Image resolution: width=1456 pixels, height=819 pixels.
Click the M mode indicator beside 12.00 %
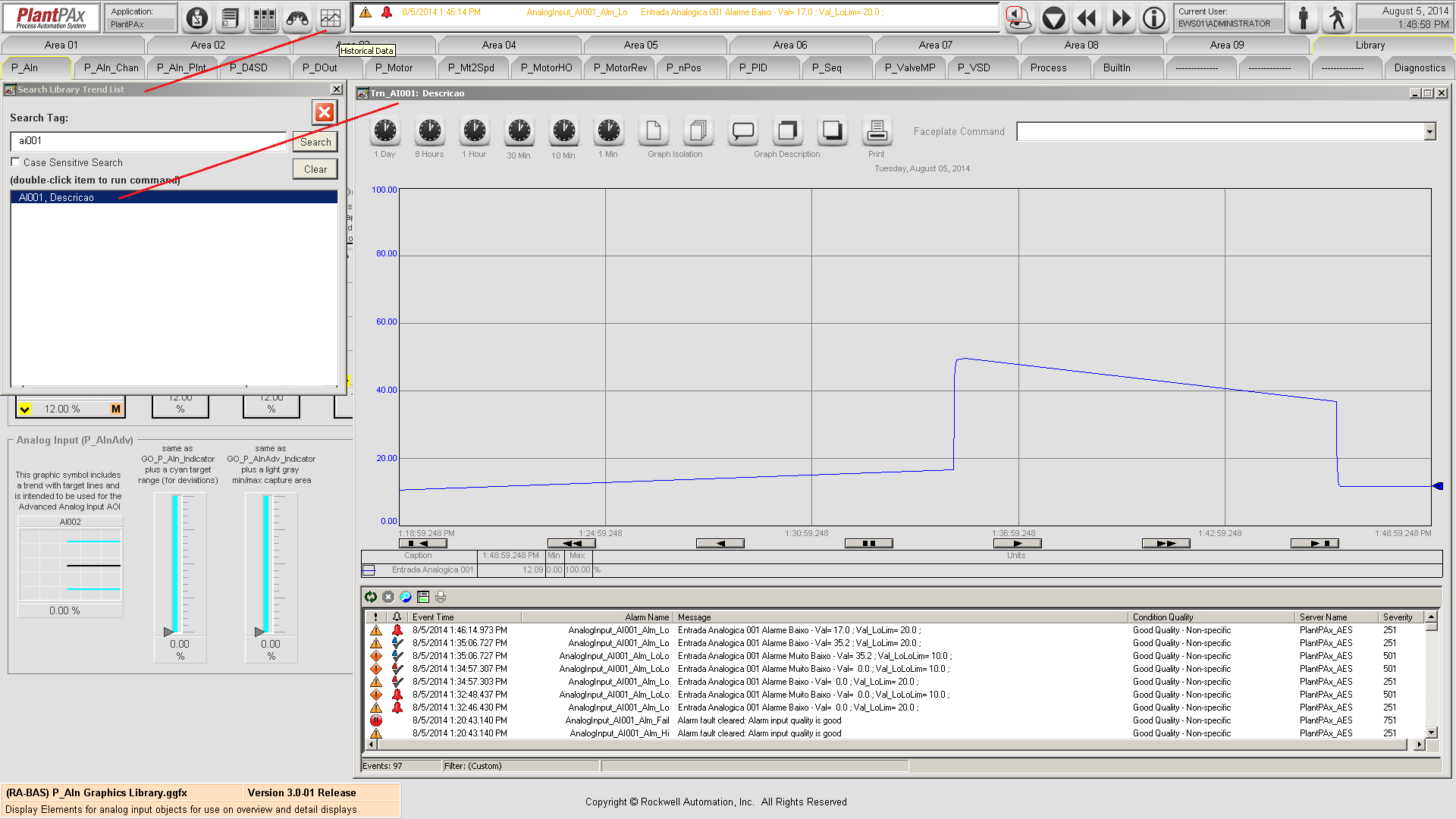pos(116,409)
